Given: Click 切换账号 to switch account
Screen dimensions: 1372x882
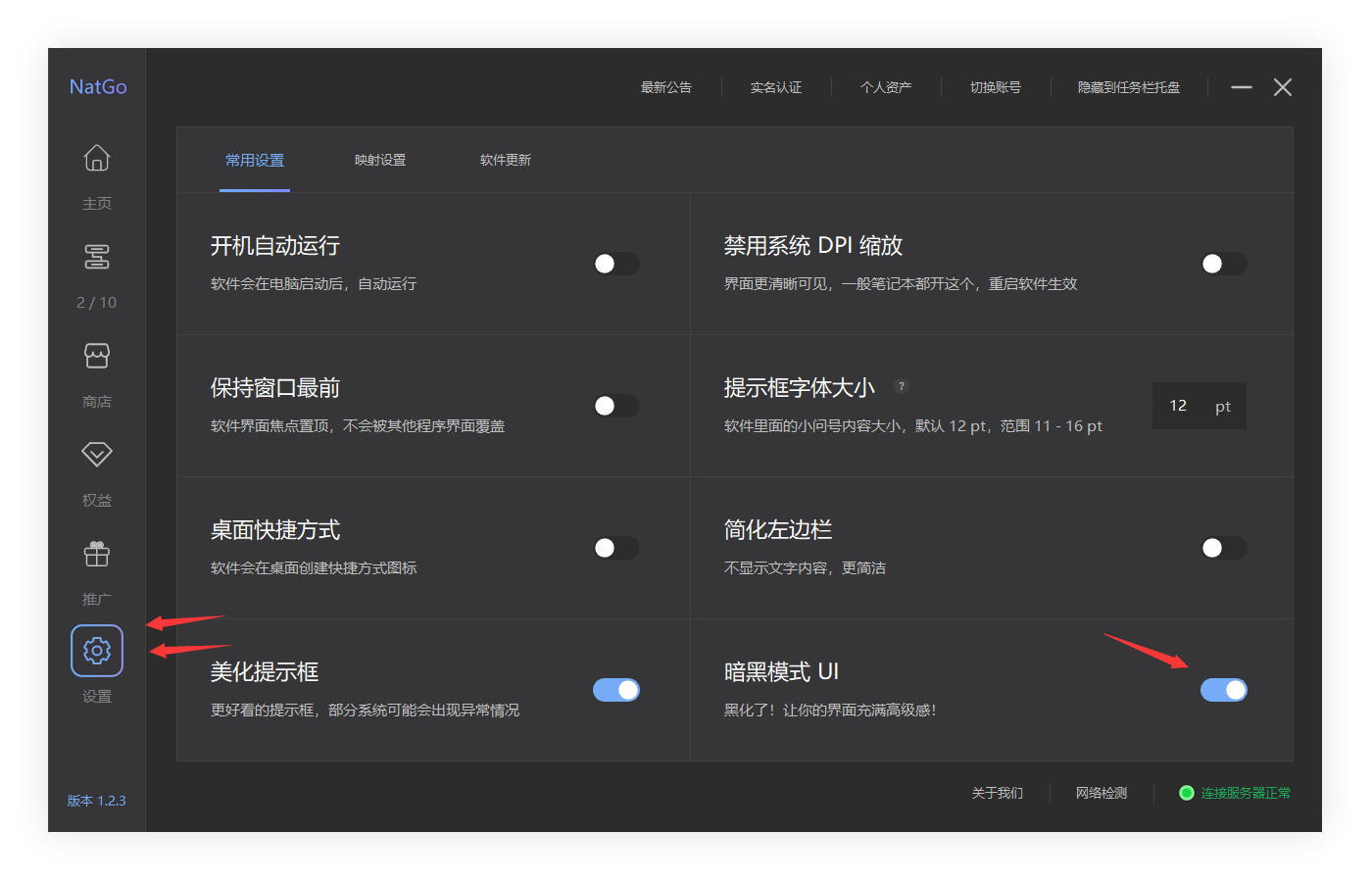Looking at the screenshot, I should (x=996, y=87).
